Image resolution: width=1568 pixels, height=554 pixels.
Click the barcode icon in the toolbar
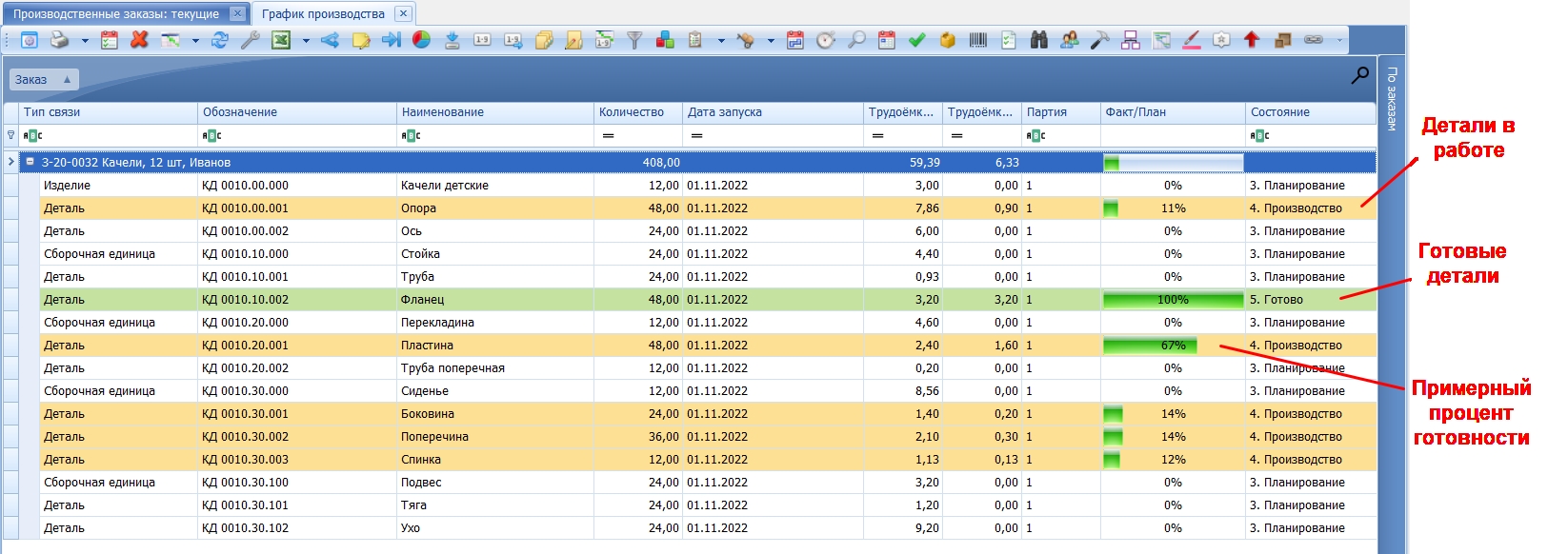(x=978, y=40)
